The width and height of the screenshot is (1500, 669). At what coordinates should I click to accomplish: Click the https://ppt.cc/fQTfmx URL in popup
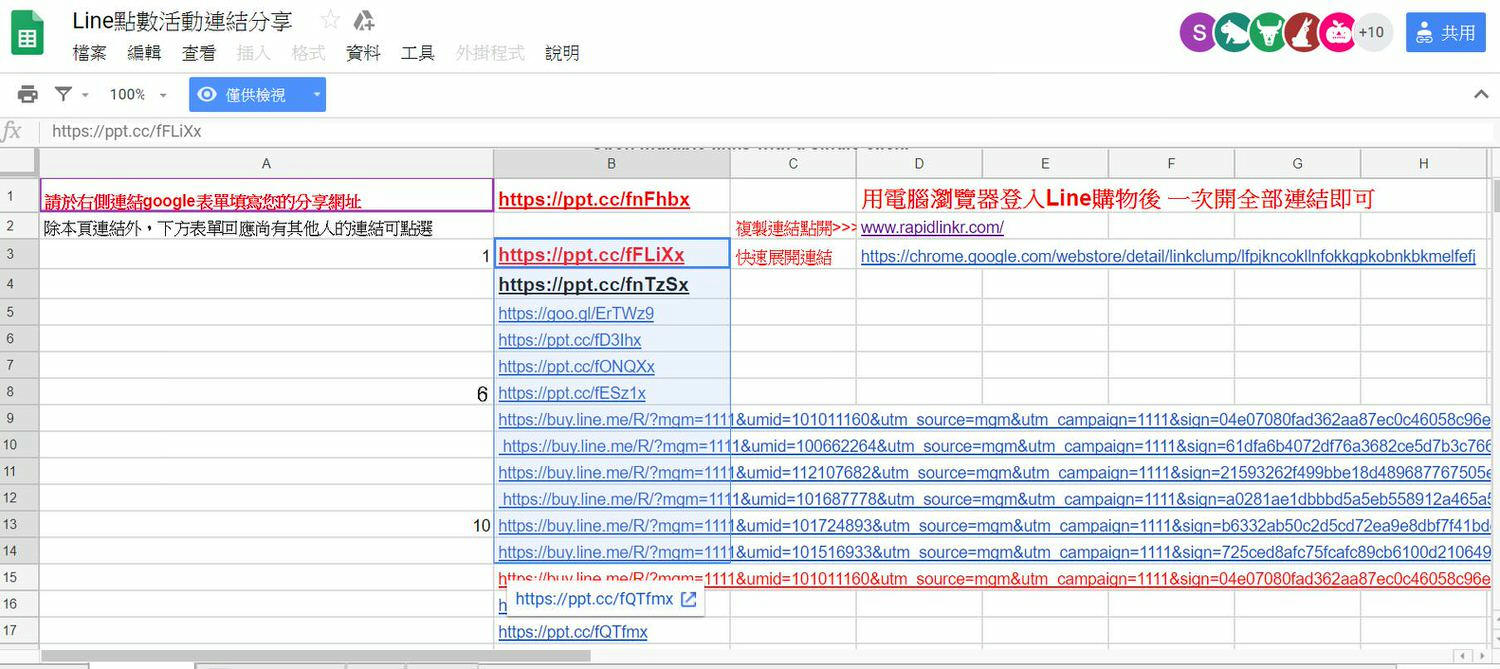(x=595, y=599)
